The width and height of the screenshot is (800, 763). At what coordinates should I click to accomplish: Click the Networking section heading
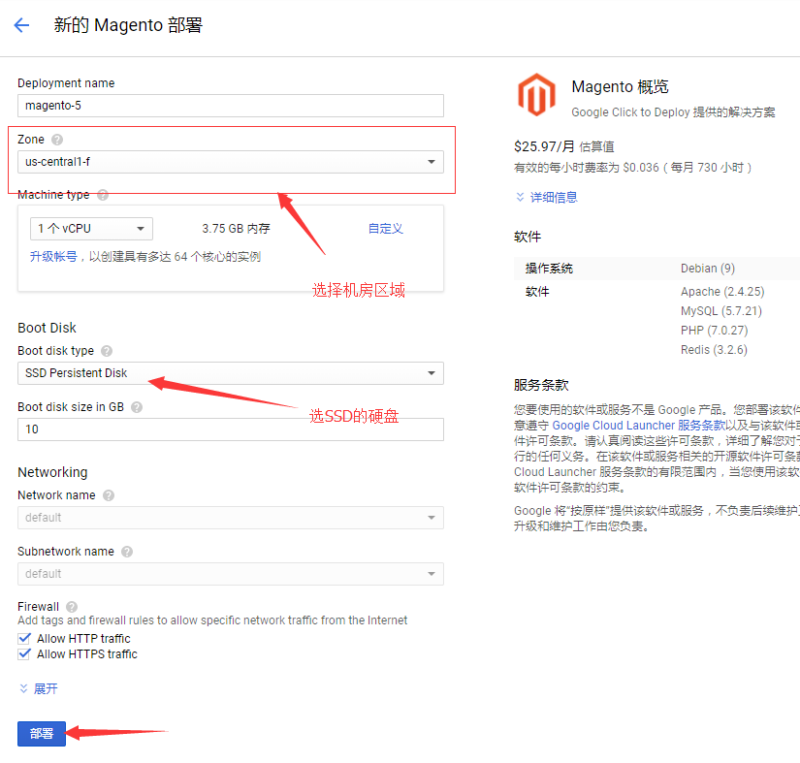point(53,473)
